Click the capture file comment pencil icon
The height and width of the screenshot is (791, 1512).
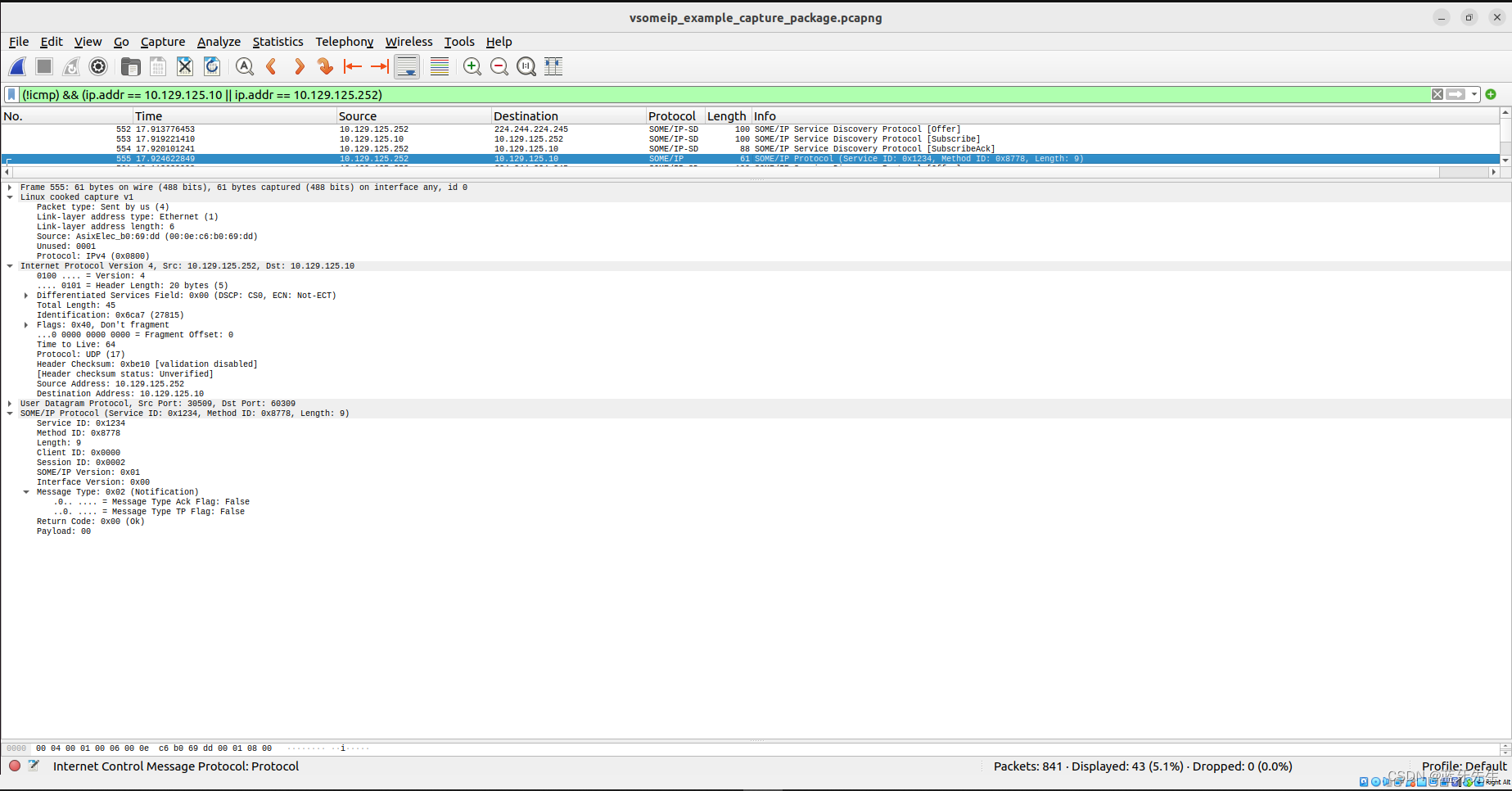pyautogui.click(x=34, y=766)
